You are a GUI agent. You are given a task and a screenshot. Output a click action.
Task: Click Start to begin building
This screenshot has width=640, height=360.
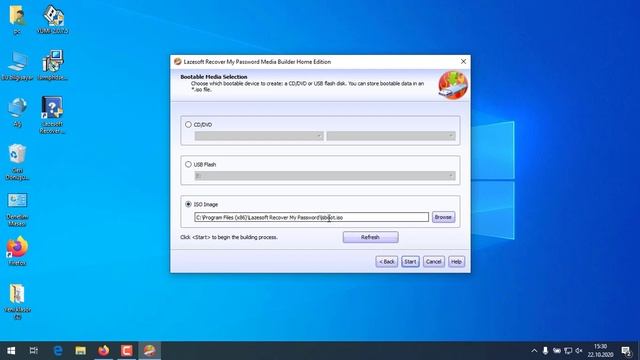[410, 262]
